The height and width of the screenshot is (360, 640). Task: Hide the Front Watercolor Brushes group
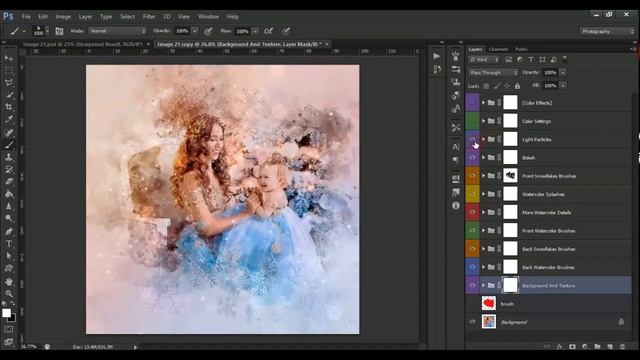(473, 231)
